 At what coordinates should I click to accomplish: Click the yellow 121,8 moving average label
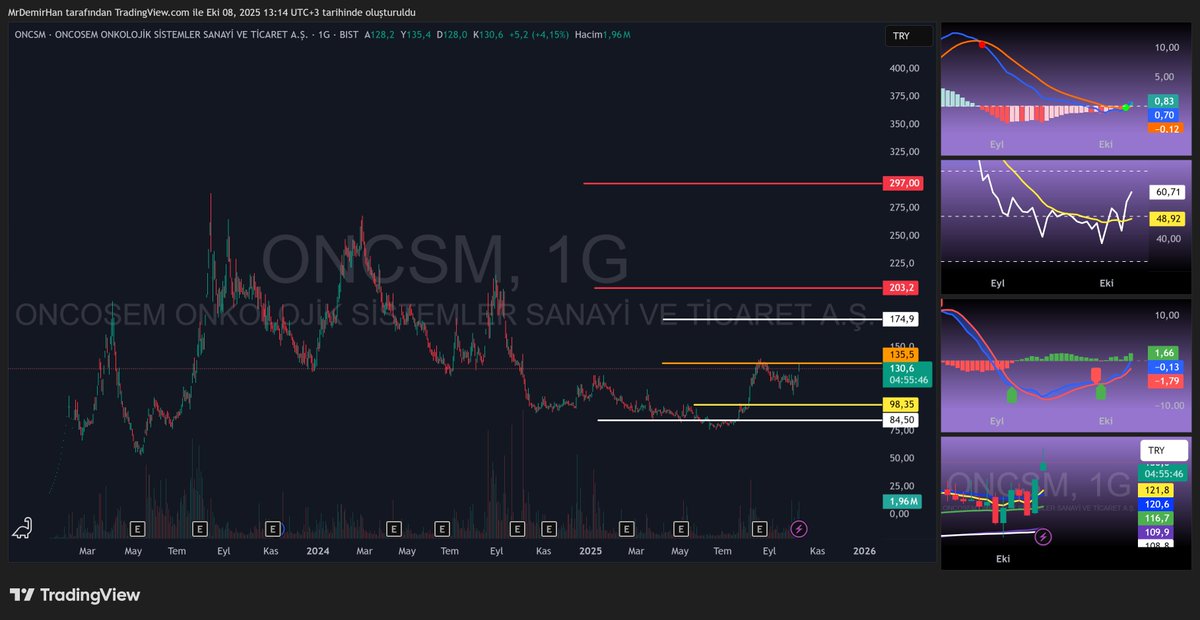1158,490
